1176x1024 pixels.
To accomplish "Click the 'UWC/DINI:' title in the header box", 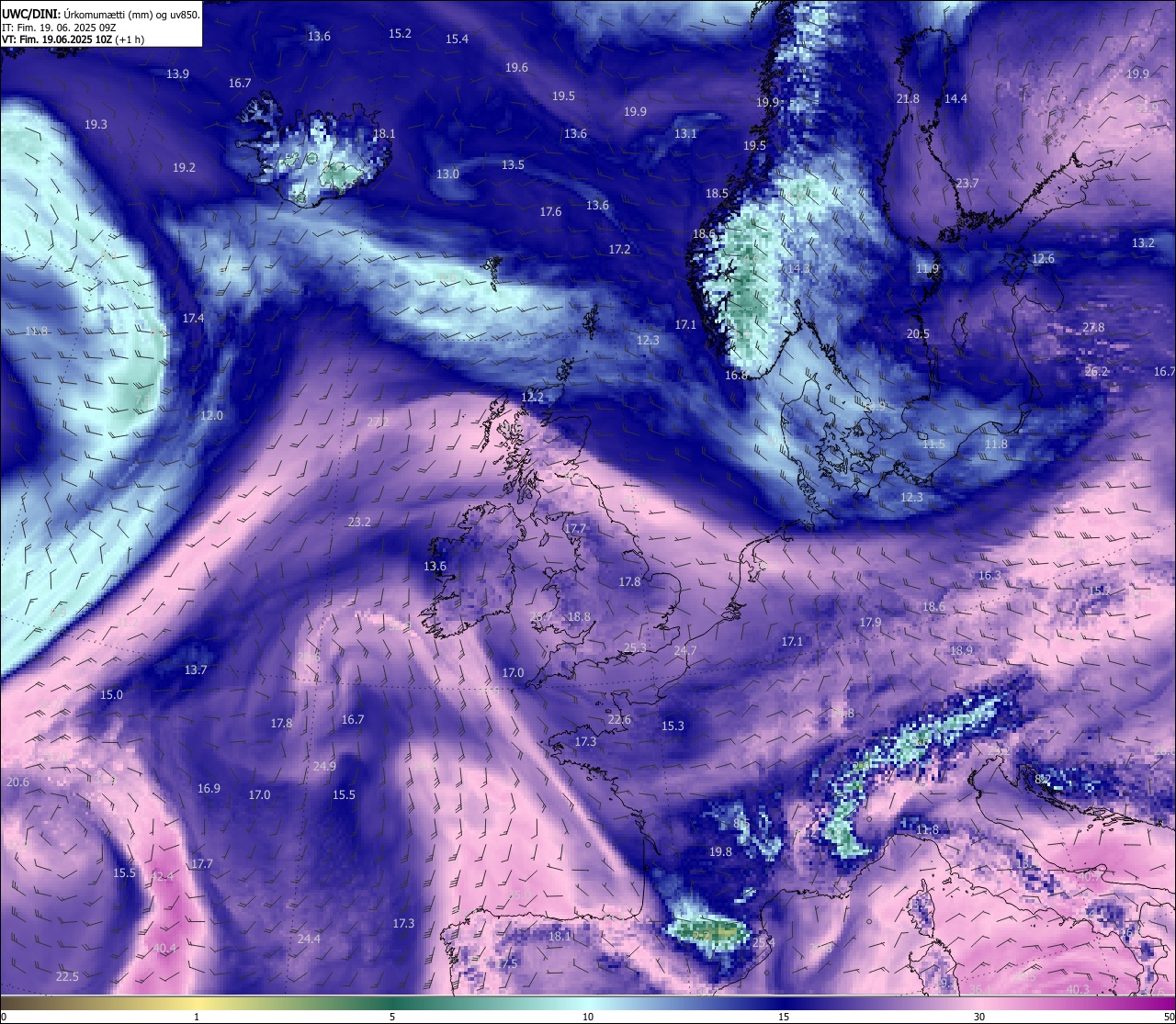I will (x=31, y=15).
